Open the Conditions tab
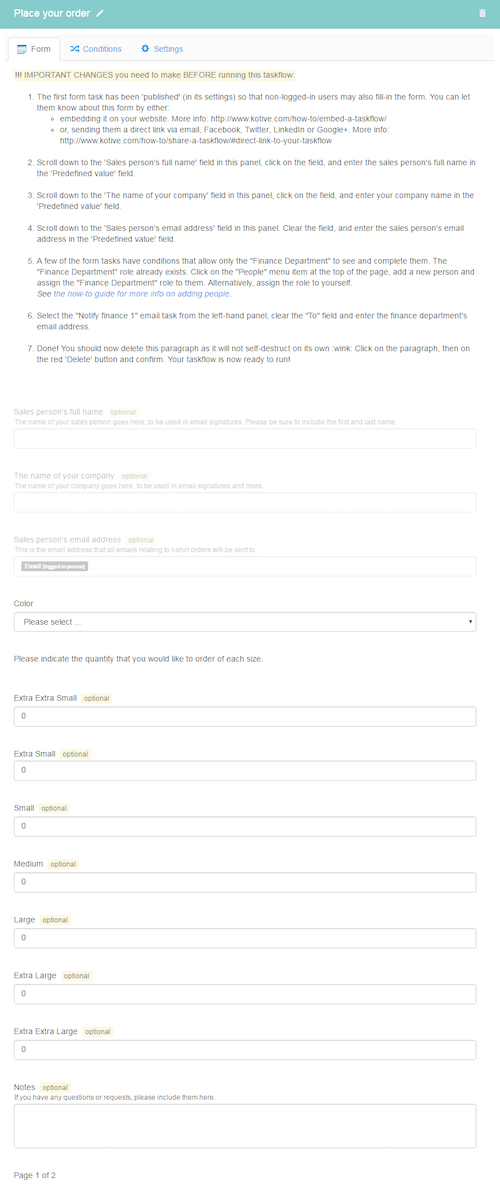The height and width of the screenshot is (1204, 500). pyautogui.click(x=95, y=48)
